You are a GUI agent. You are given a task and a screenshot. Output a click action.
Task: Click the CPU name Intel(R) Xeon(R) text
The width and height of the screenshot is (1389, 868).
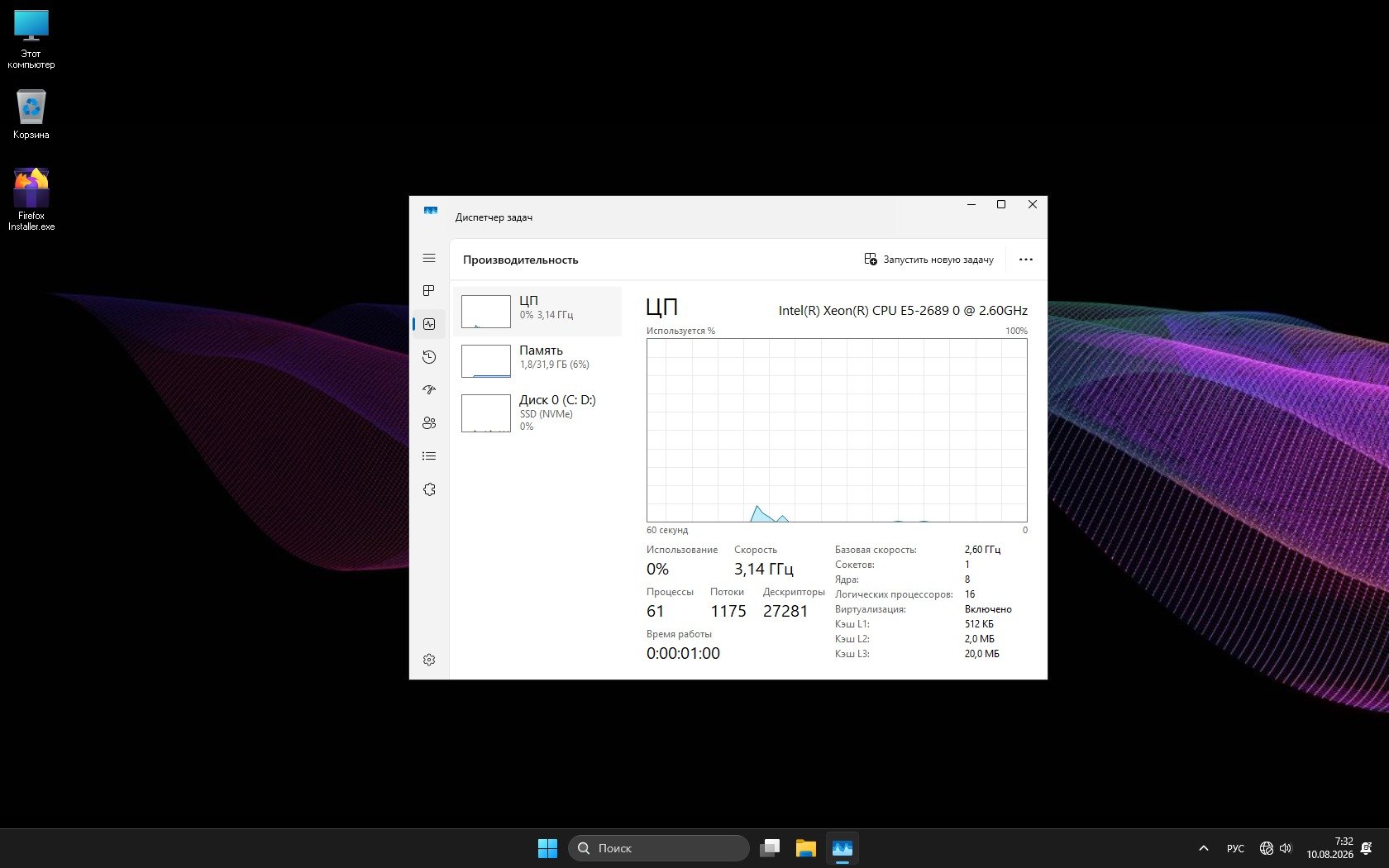[x=903, y=311]
